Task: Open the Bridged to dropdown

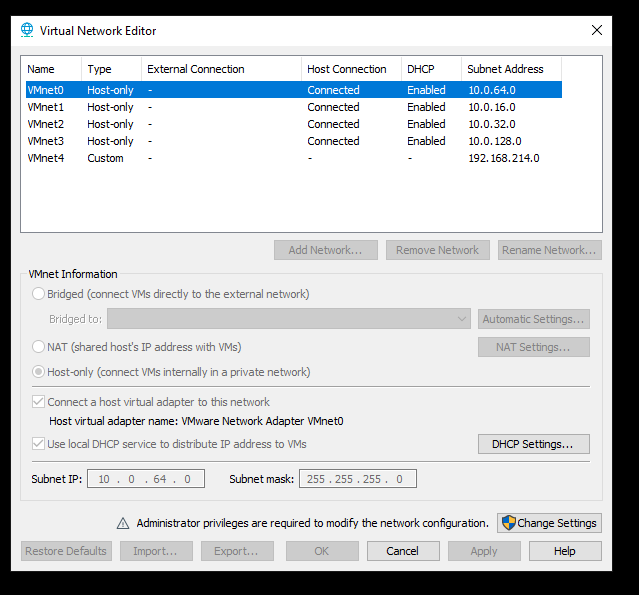Action: (x=289, y=319)
